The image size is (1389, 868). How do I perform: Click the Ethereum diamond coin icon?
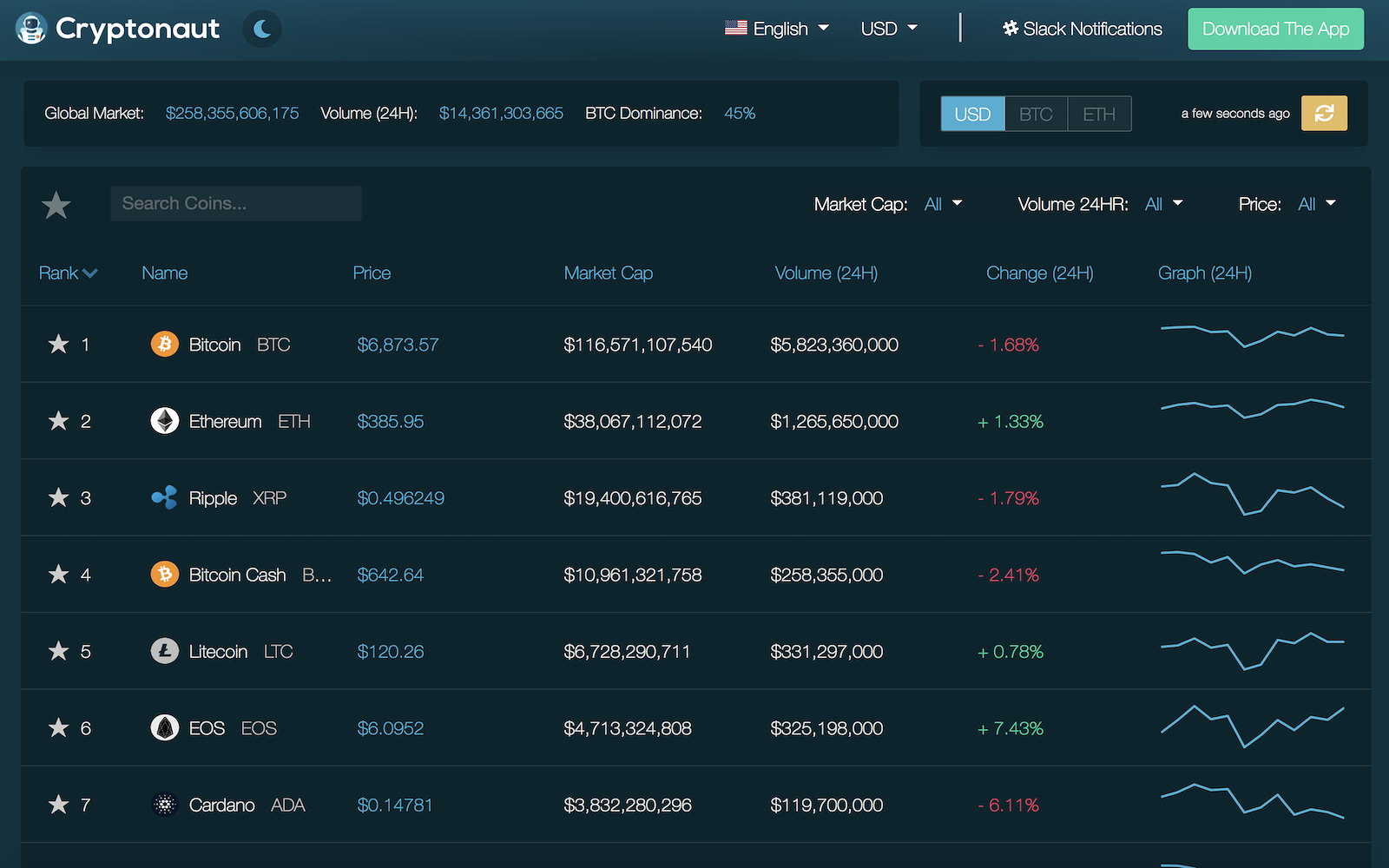click(x=165, y=421)
